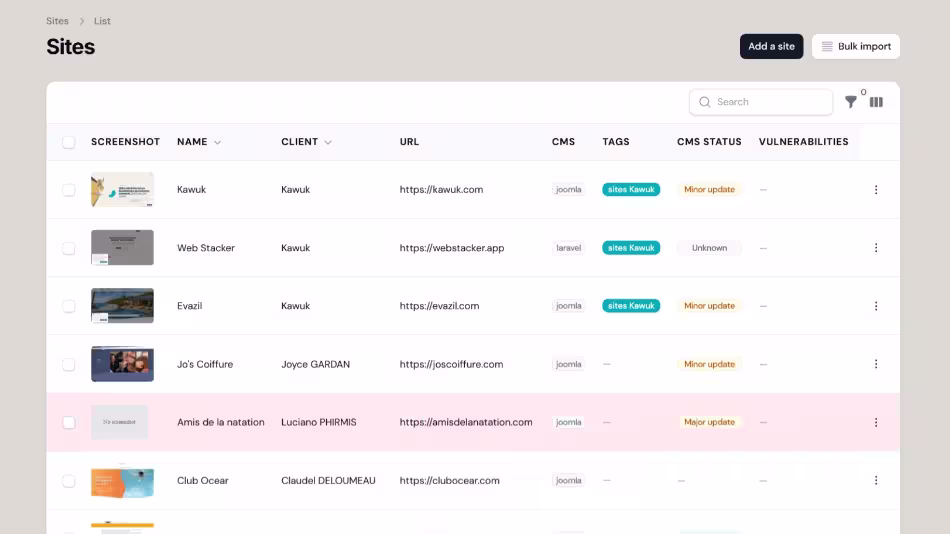The height and width of the screenshot is (534, 950).
Task: Click https://webstacker.app URL
Action: pyautogui.click(x=451, y=248)
